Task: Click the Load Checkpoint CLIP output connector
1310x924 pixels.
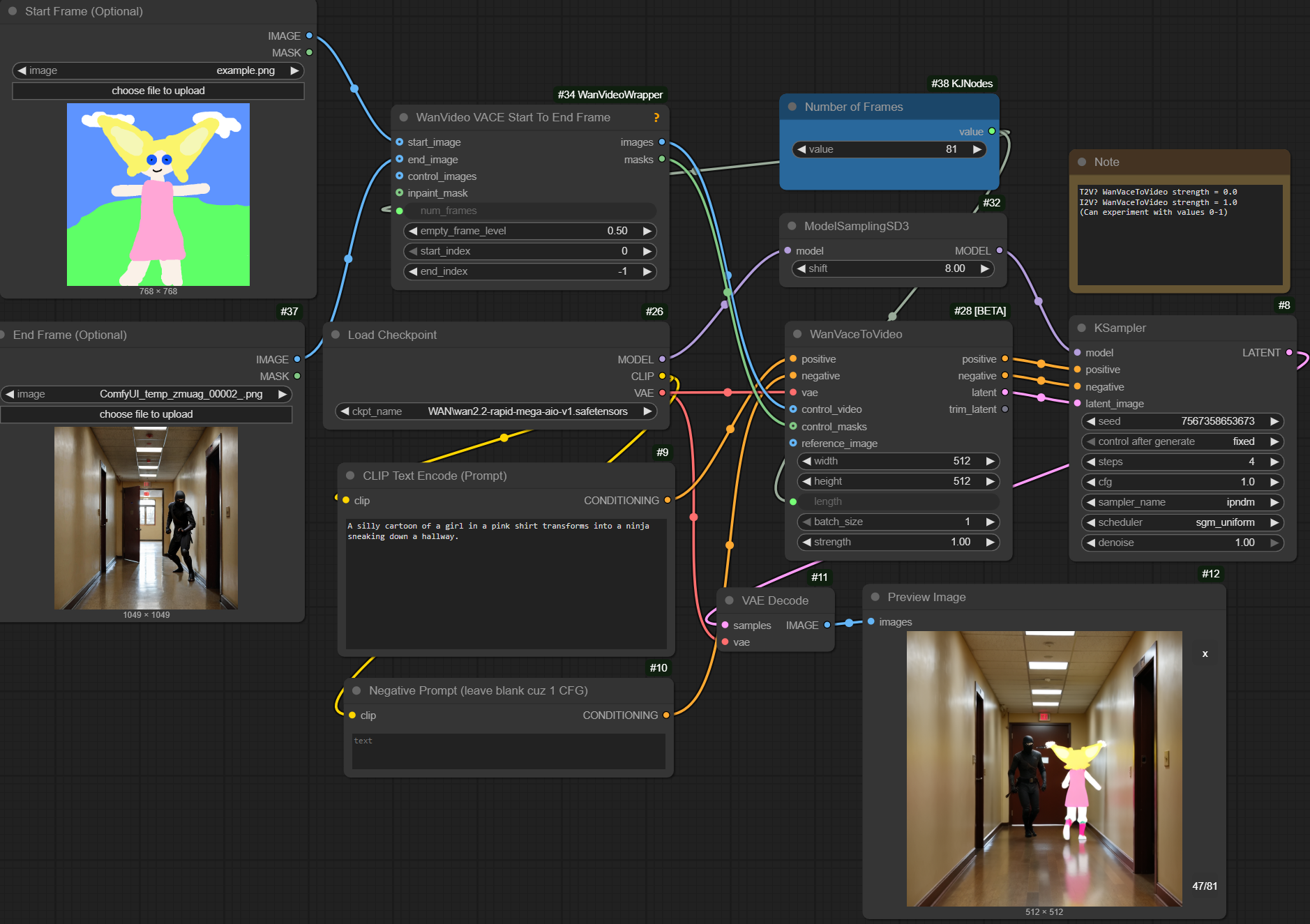Action: 662,377
